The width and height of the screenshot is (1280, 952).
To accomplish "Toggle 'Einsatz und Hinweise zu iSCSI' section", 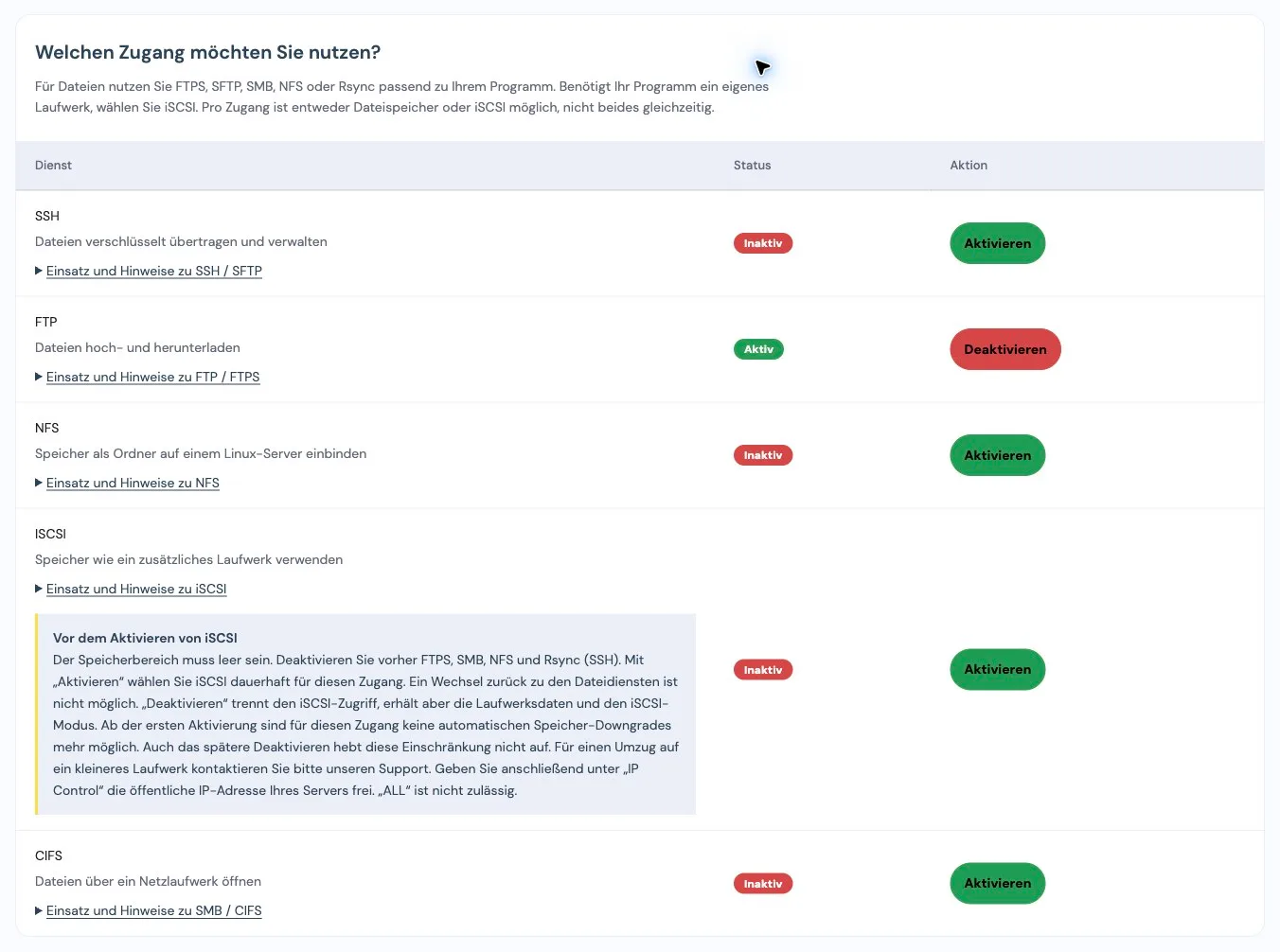I will coord(136,589).
